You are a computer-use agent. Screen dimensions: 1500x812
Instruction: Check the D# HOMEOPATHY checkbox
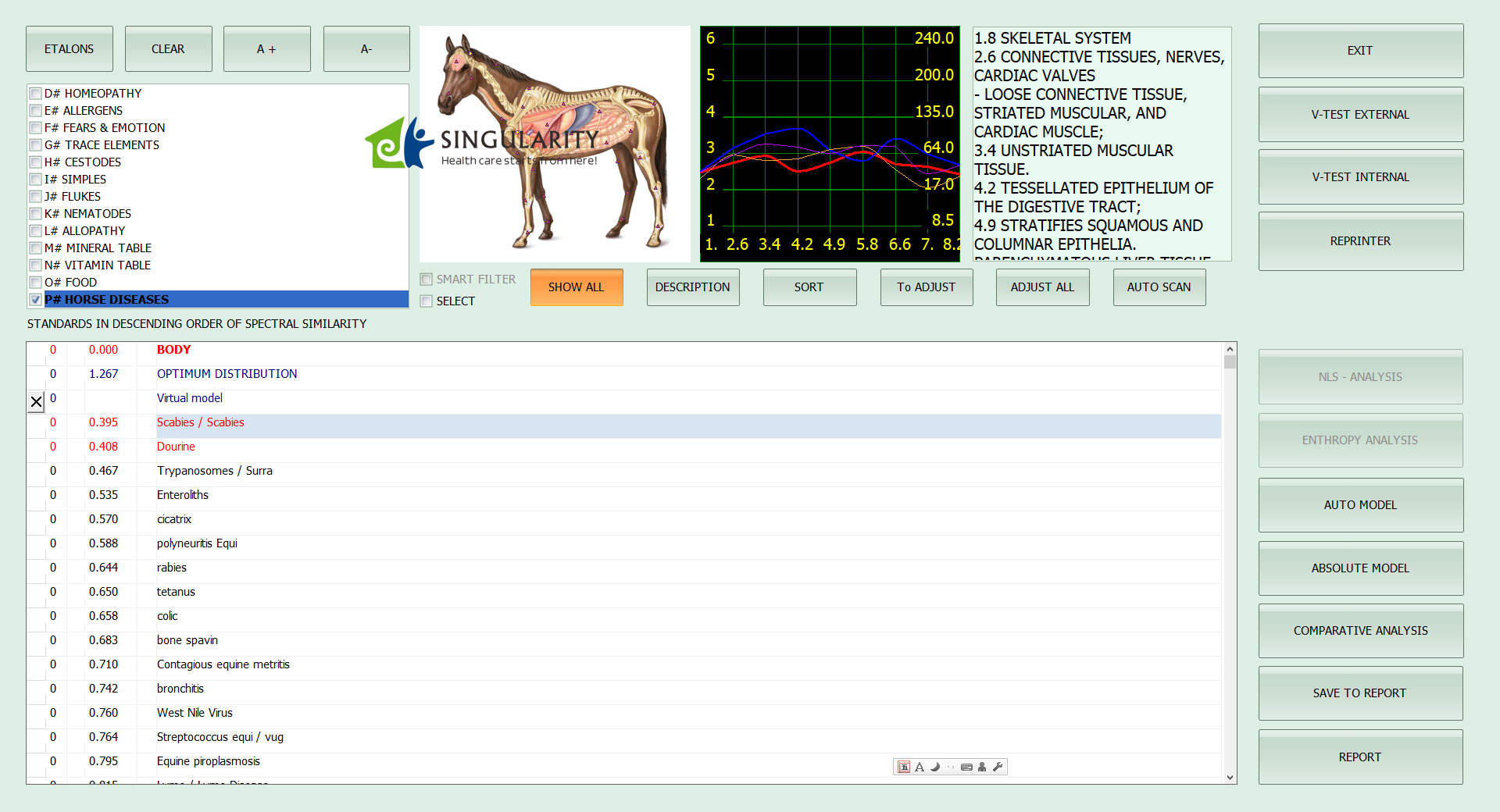pyautogui.click(x=35, y=94)
